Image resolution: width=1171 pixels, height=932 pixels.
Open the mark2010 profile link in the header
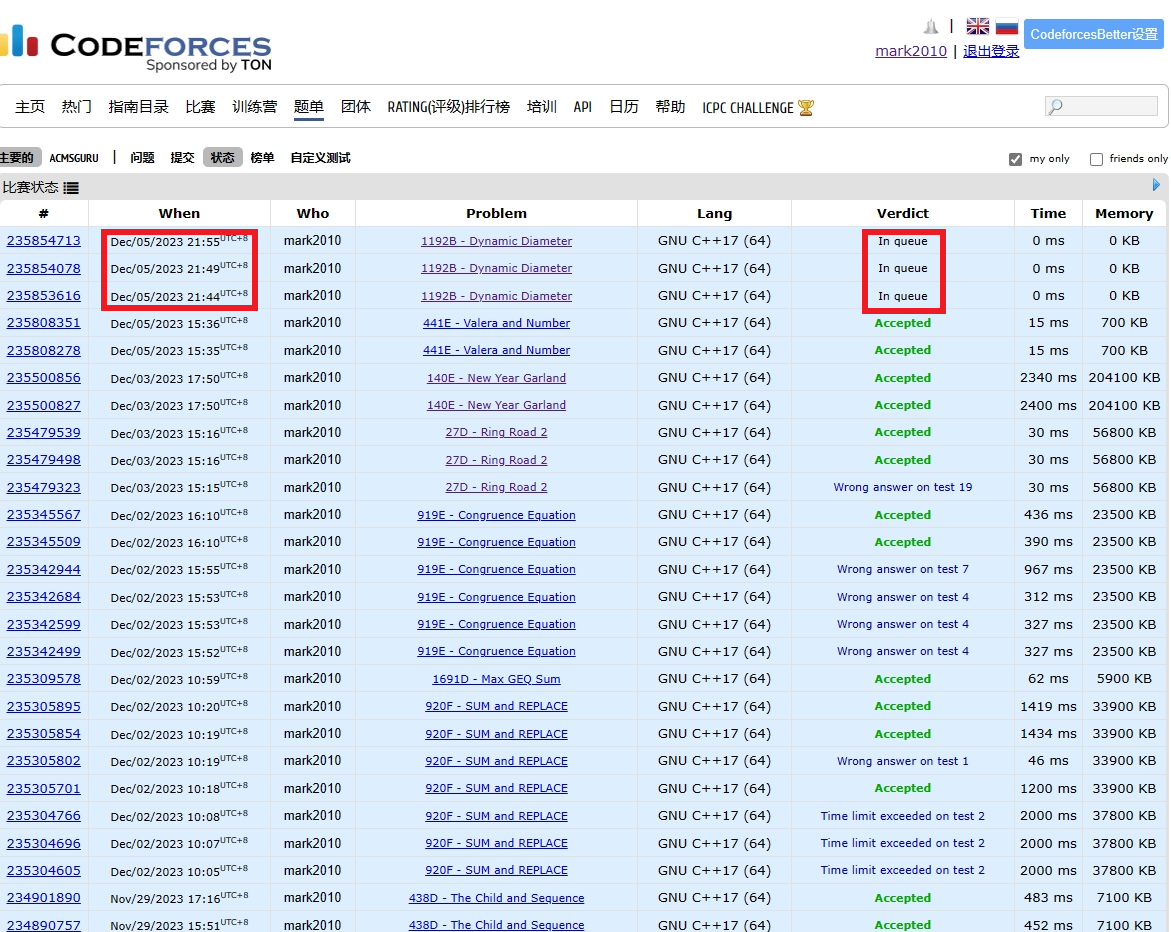[910, 51]
